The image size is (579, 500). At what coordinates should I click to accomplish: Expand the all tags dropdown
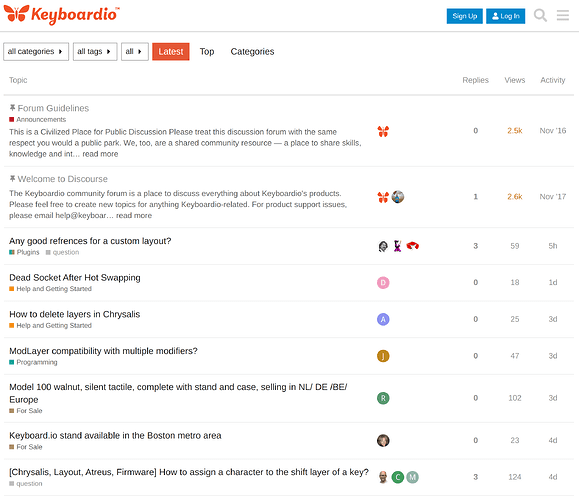(95, 51)
